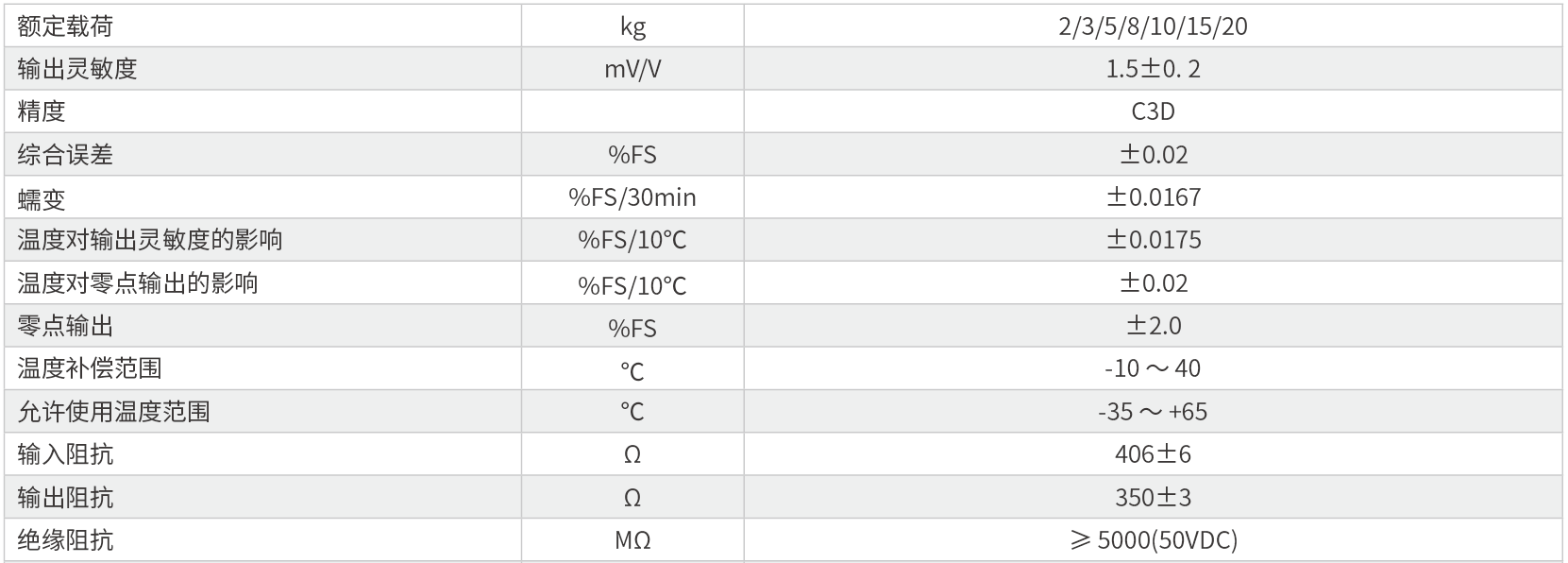
Task: Select the 1.5±0.2 sensitivity value
Action: pyautogui.click(x=1153, y=69)
